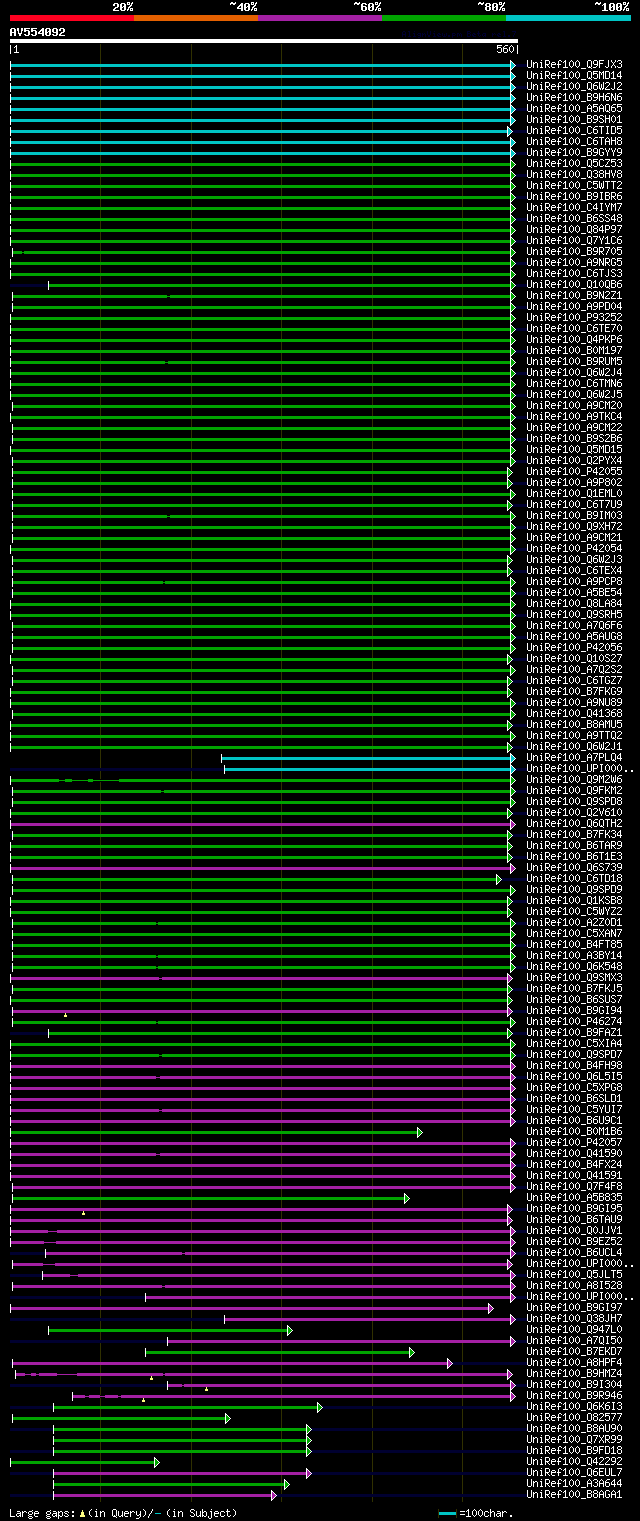Image resolution: width=640 pixels, height=1521 pixels.
Task: Click the Large gaps legend text
Action: coord(123,1513)
